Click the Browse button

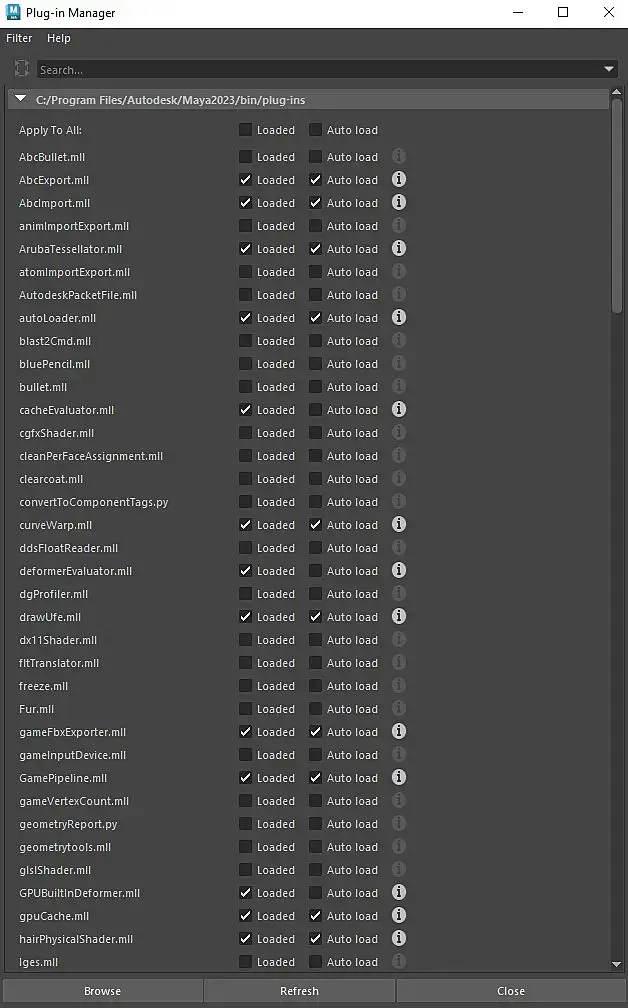[x=102, y=991]
